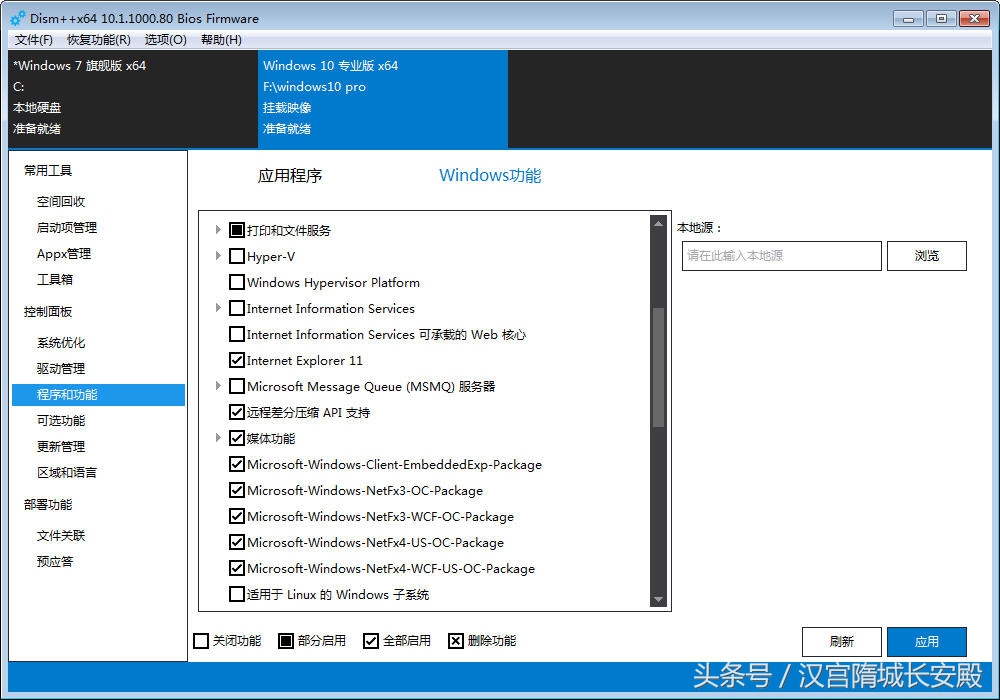Viewport: 1000px width, 700px height.
Task: Open the 帮助(H) menu
Action: [x=221, y=40]
